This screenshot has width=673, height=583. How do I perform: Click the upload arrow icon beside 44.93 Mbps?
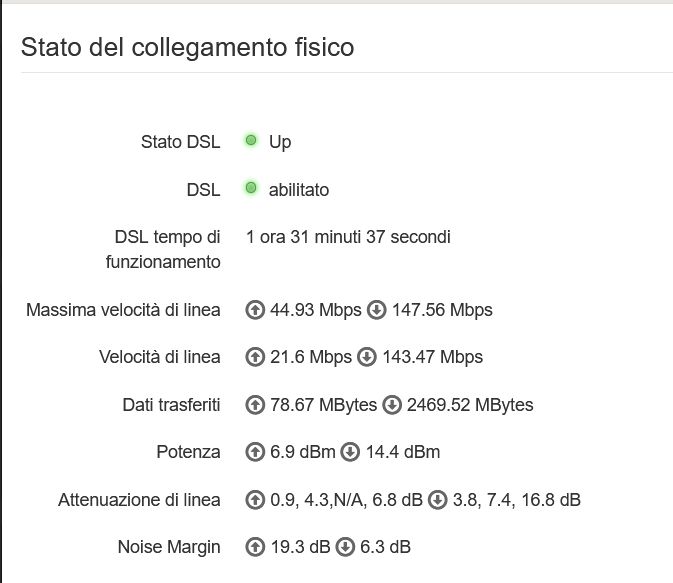pos(255,310)
